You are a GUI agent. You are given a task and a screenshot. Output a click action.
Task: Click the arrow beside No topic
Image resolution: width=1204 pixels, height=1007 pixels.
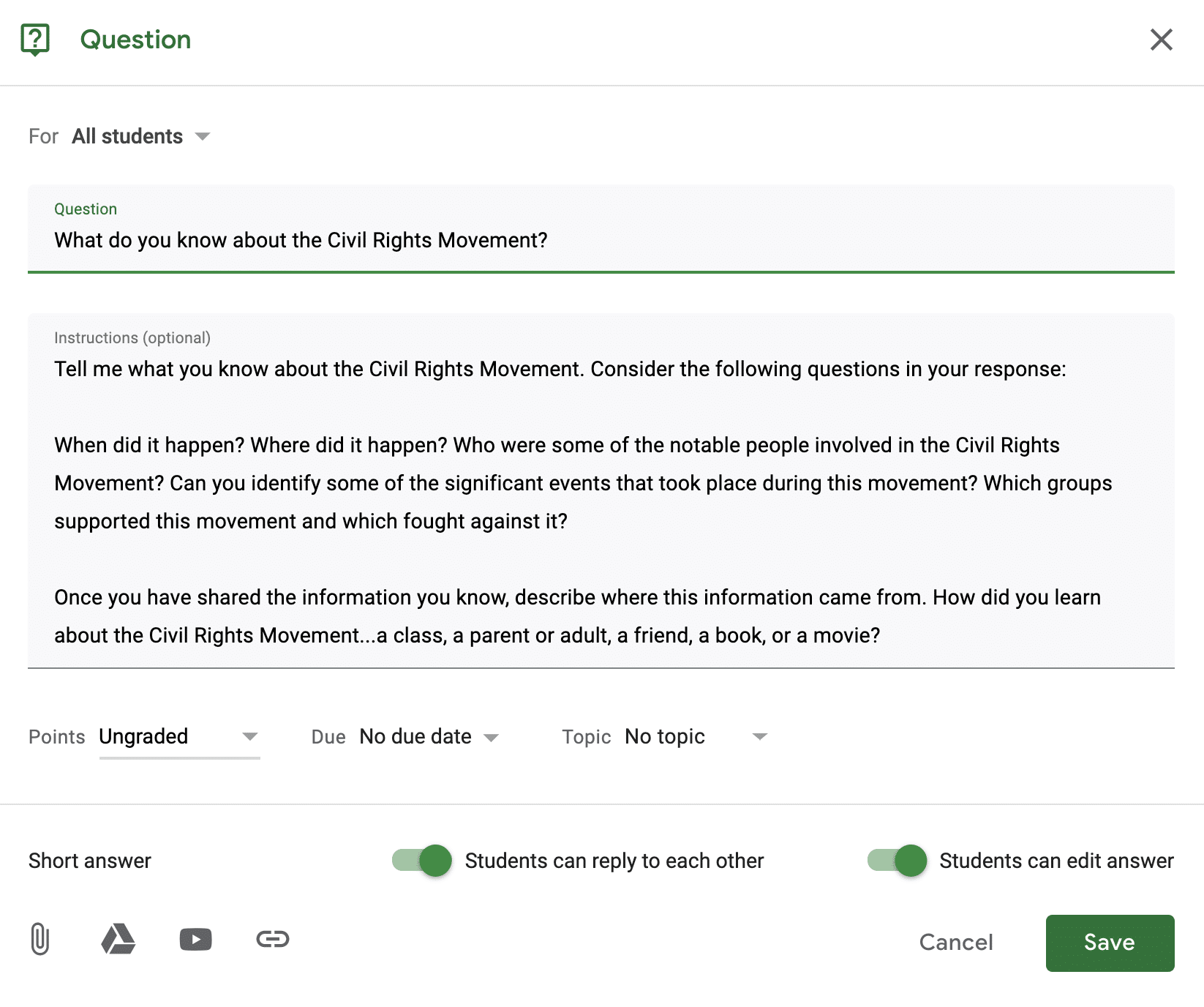tap(760, 737)
